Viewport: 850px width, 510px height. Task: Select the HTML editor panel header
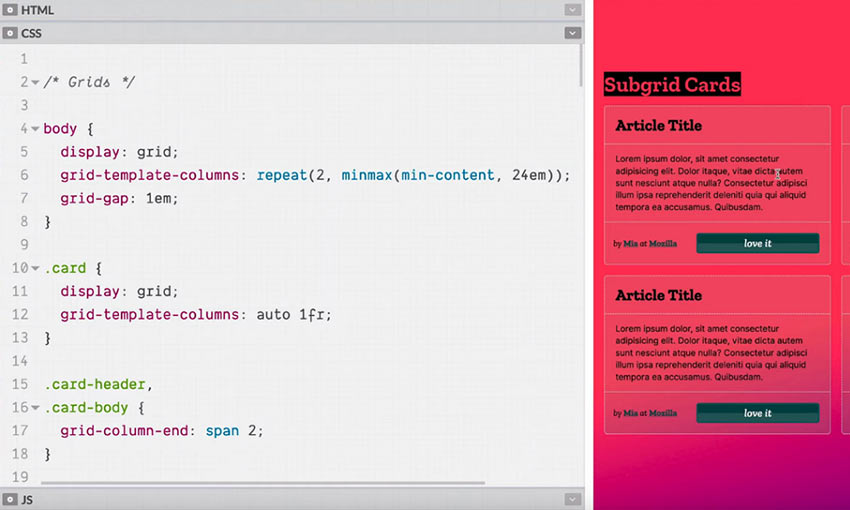(x=292, y=10)
